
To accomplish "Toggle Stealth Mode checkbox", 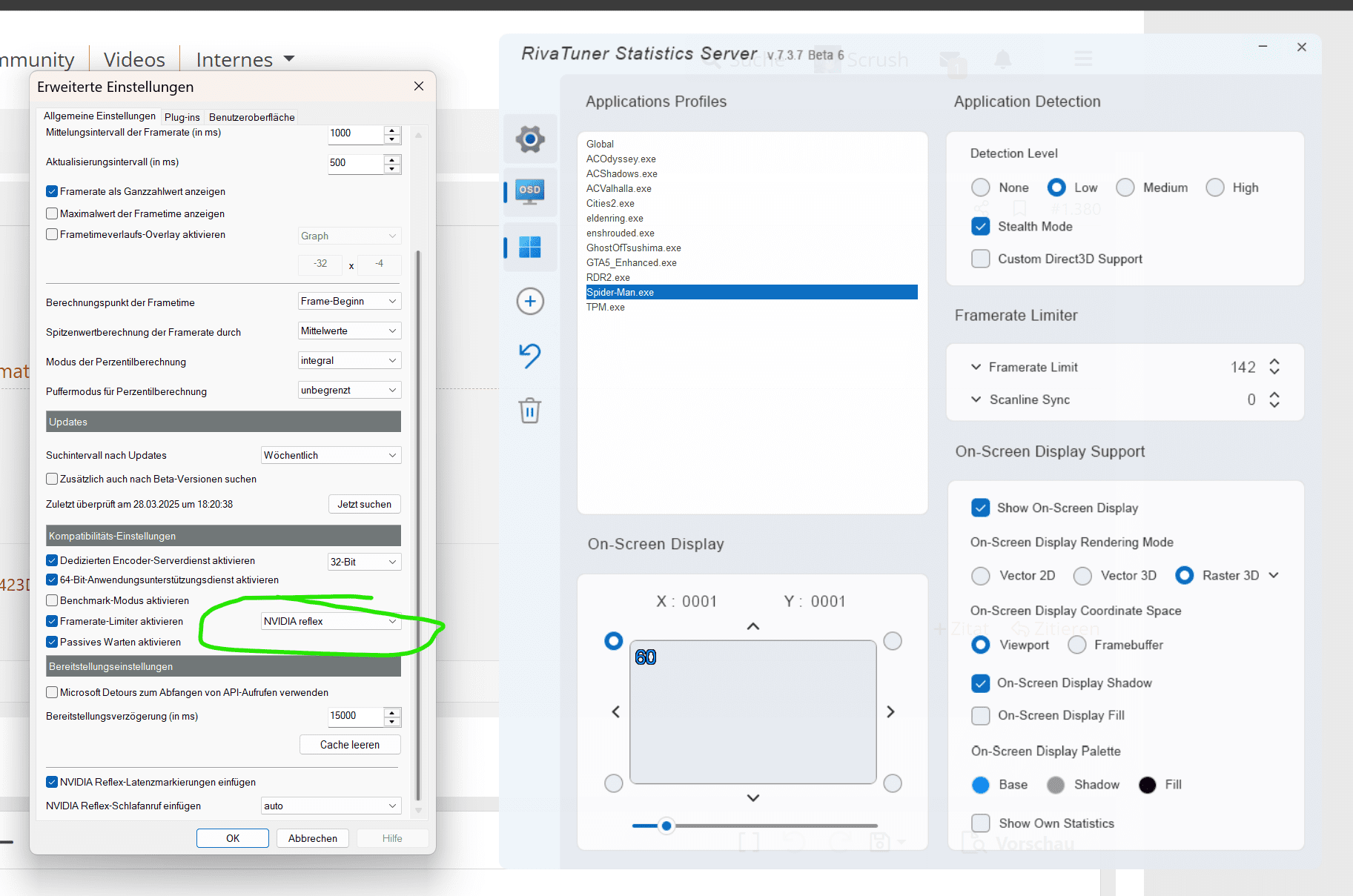I will pyautogui.click(x=981, y=227).
